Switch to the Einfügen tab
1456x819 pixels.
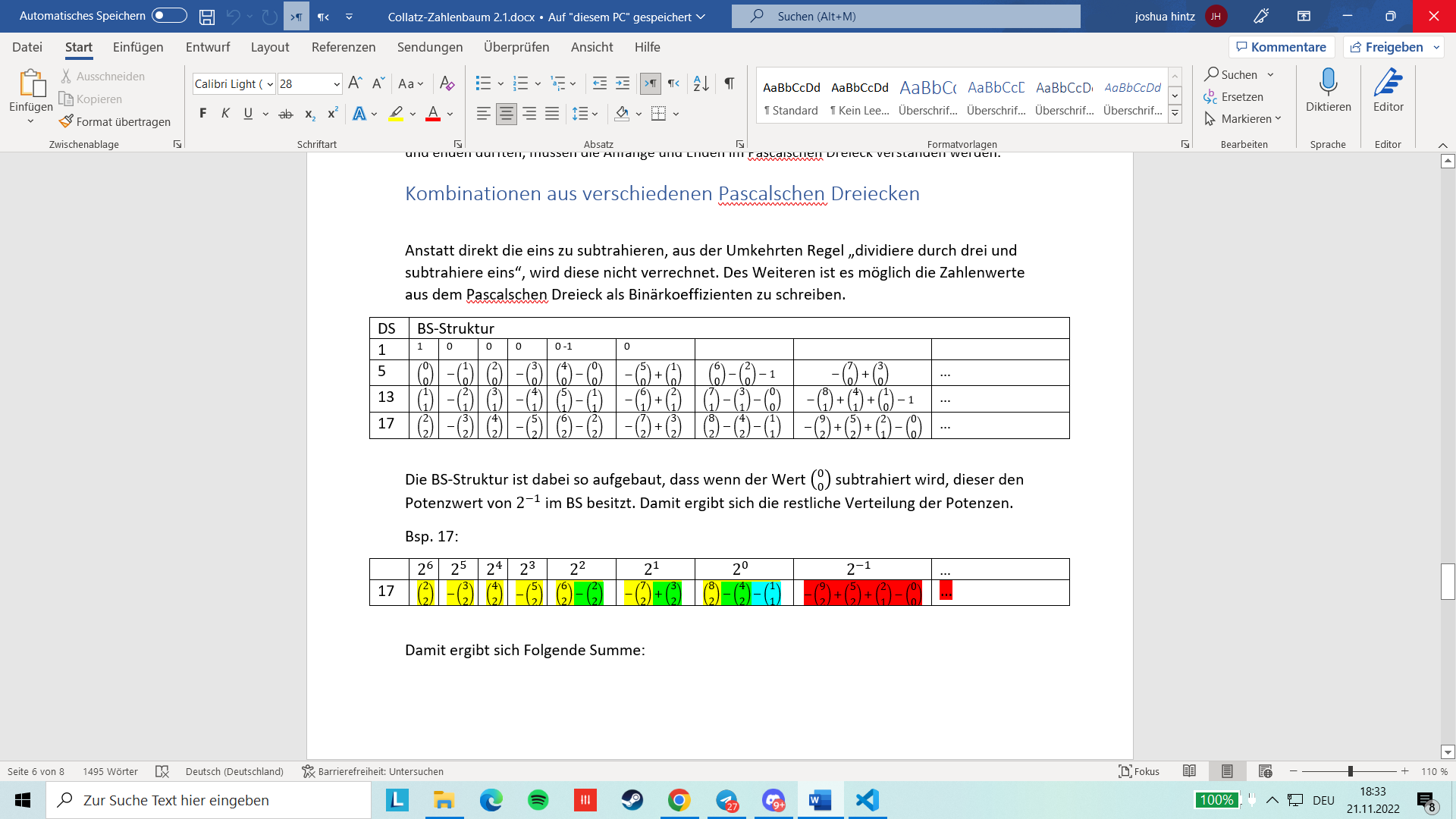138,47
